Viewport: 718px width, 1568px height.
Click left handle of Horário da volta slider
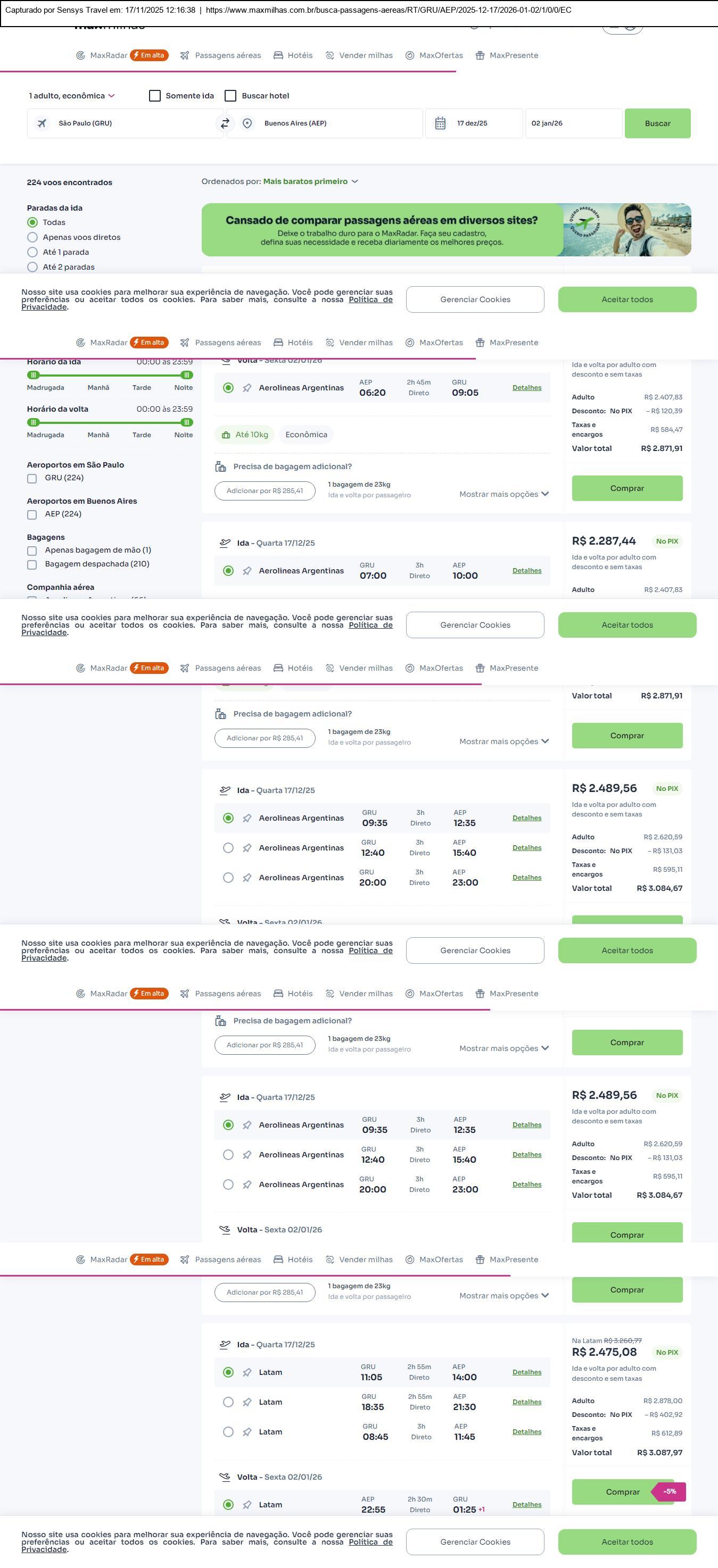click(x=34, y=422)
